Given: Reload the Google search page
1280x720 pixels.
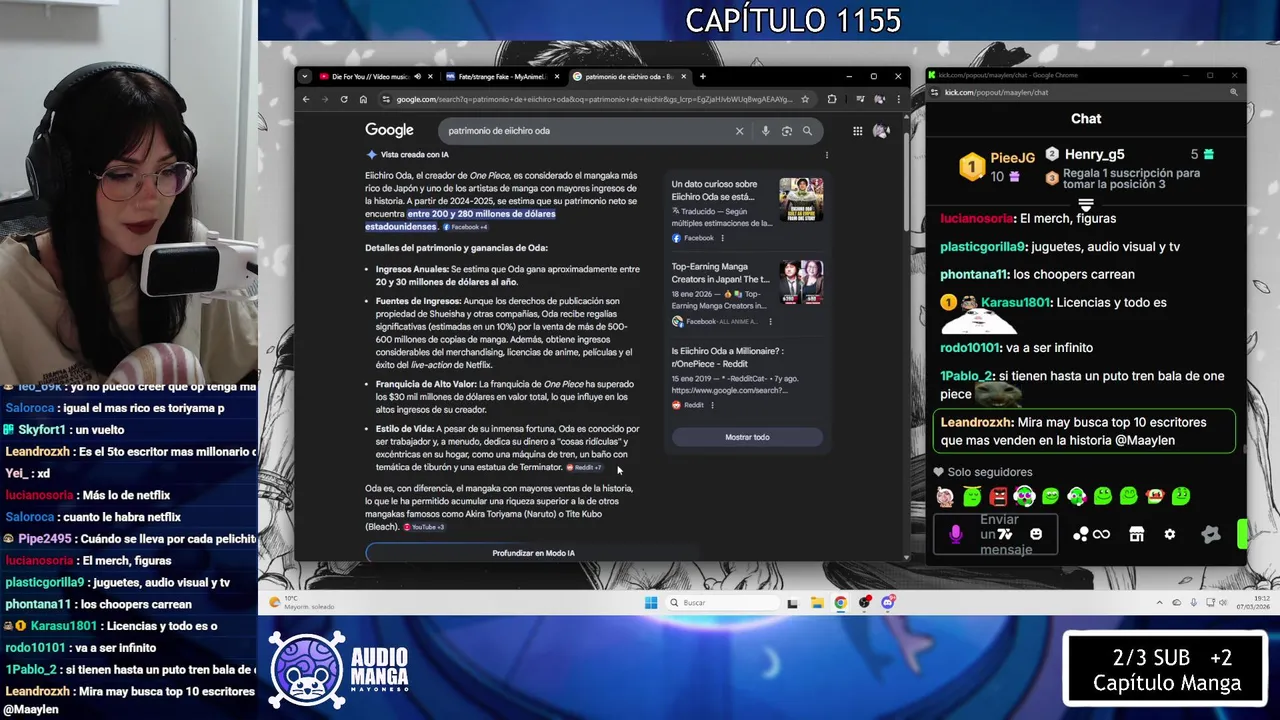Looking at the screenshot, I should click(x=344, y=99).
